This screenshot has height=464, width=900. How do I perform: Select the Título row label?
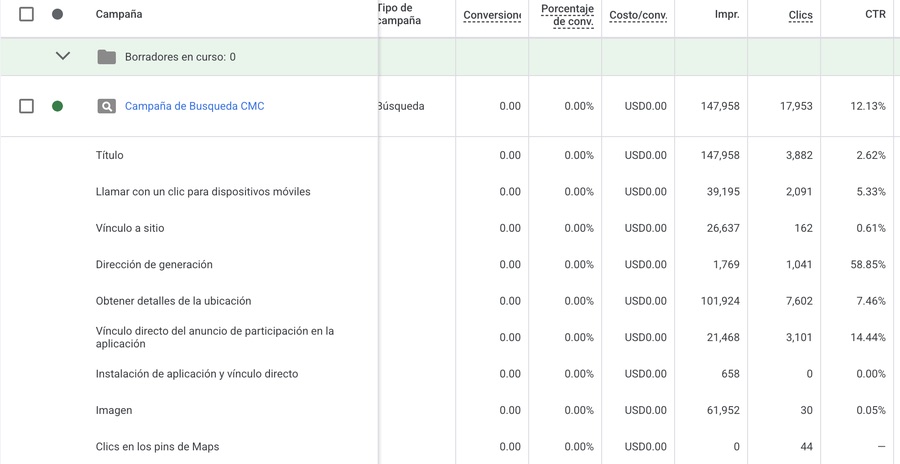[110, 155]
